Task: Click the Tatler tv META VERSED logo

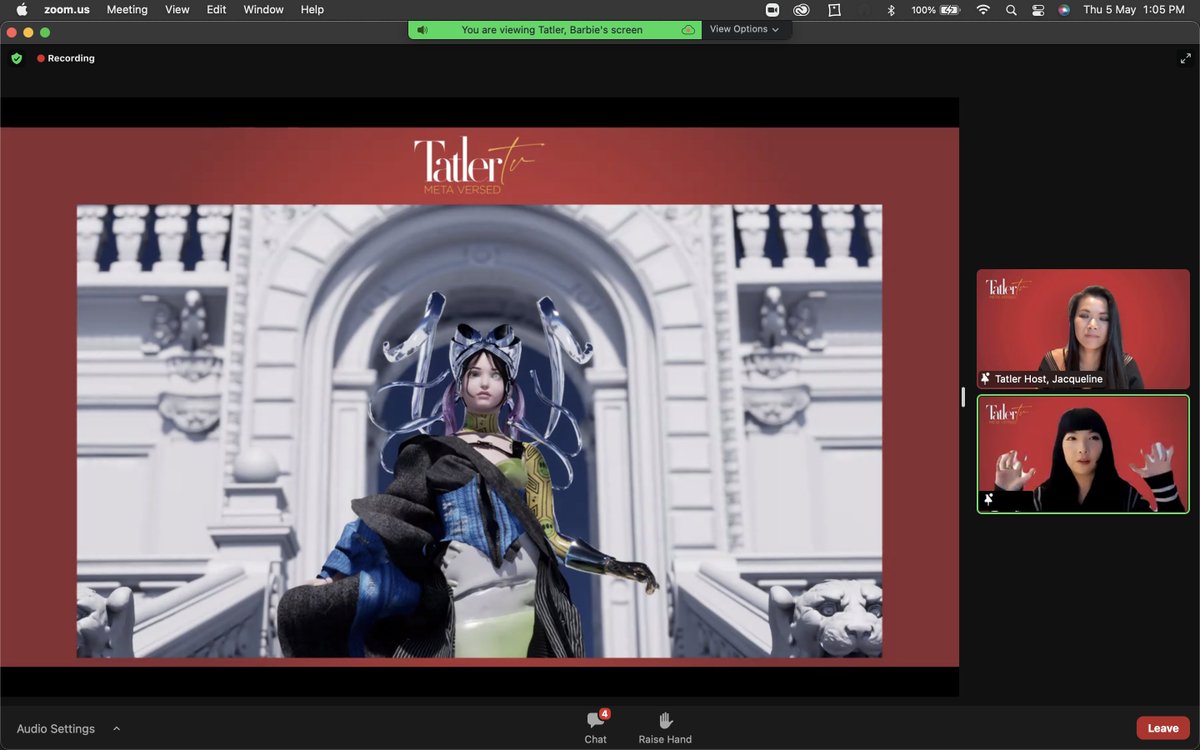Action: 479,165
